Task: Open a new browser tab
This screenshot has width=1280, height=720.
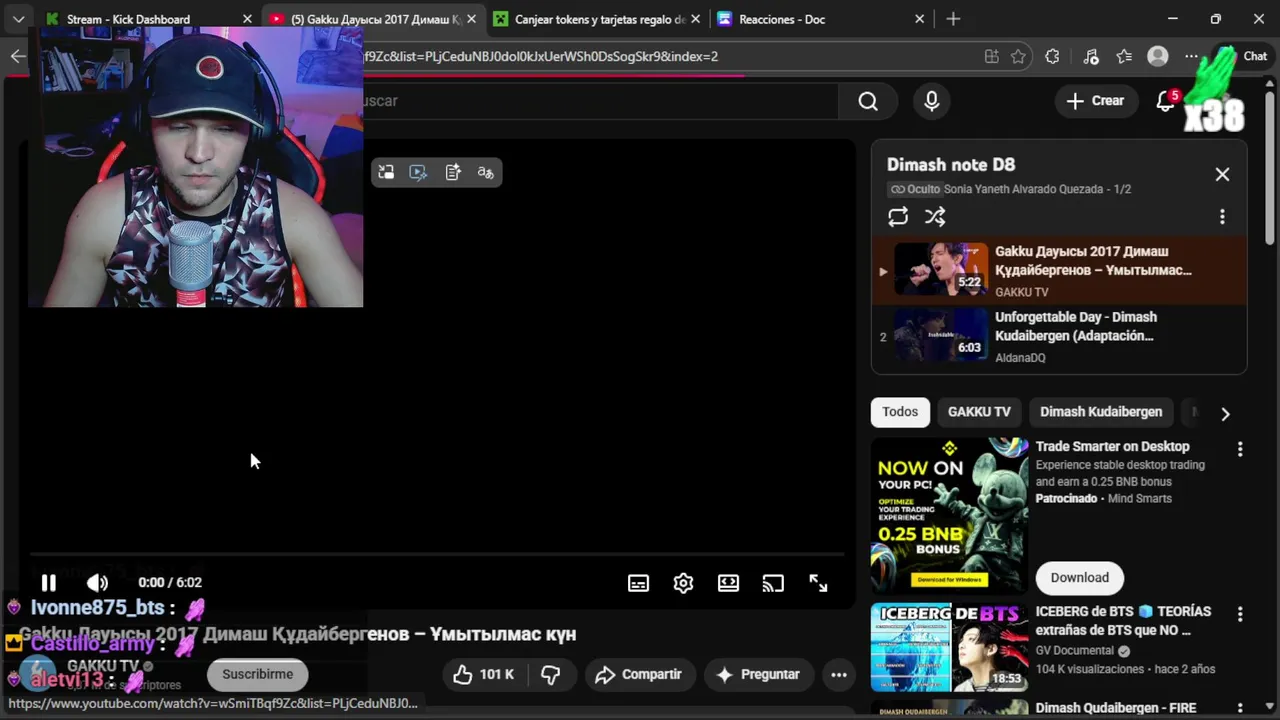Action: coord(953,19)
